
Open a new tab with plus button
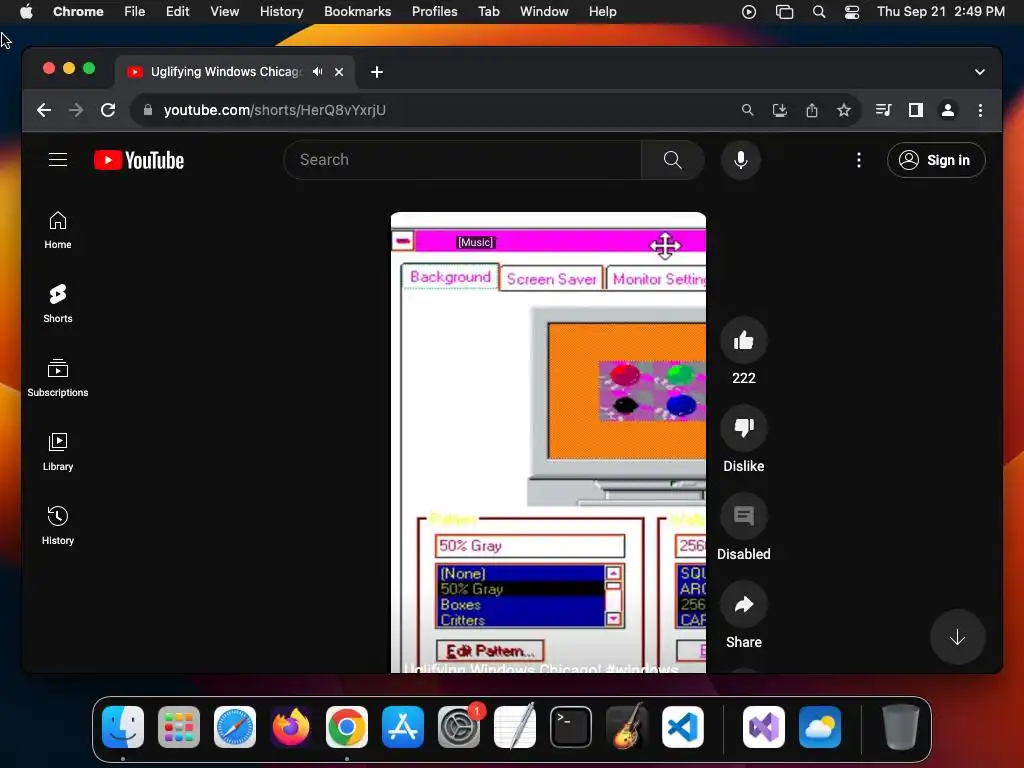[377, 72]
